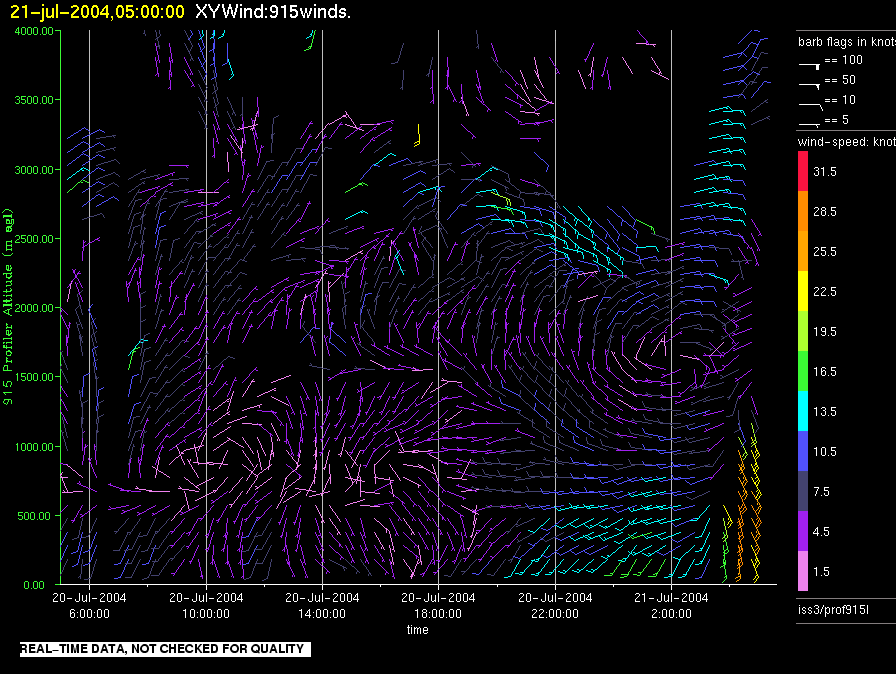Click the real-time data quality disclaimer
This screenshot has width=896, height=674.
(x=165, y=649)
